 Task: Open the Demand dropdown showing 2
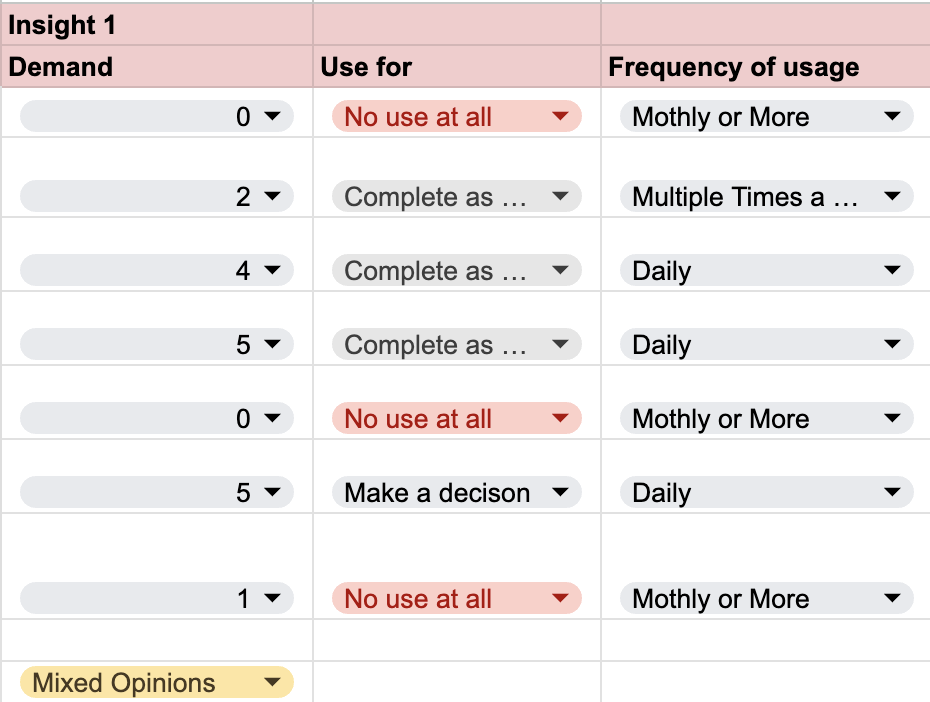coord(157,196)
